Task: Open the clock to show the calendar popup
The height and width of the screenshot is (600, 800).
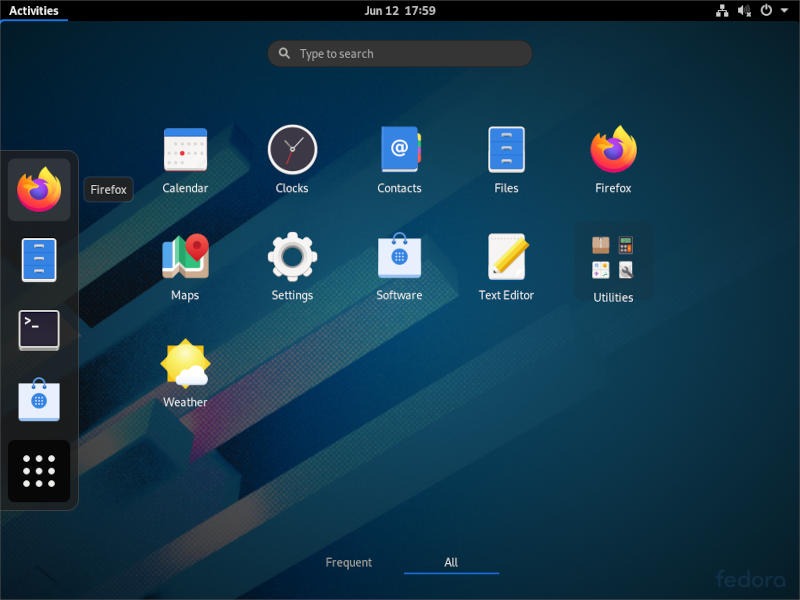Action: point(400,10)
